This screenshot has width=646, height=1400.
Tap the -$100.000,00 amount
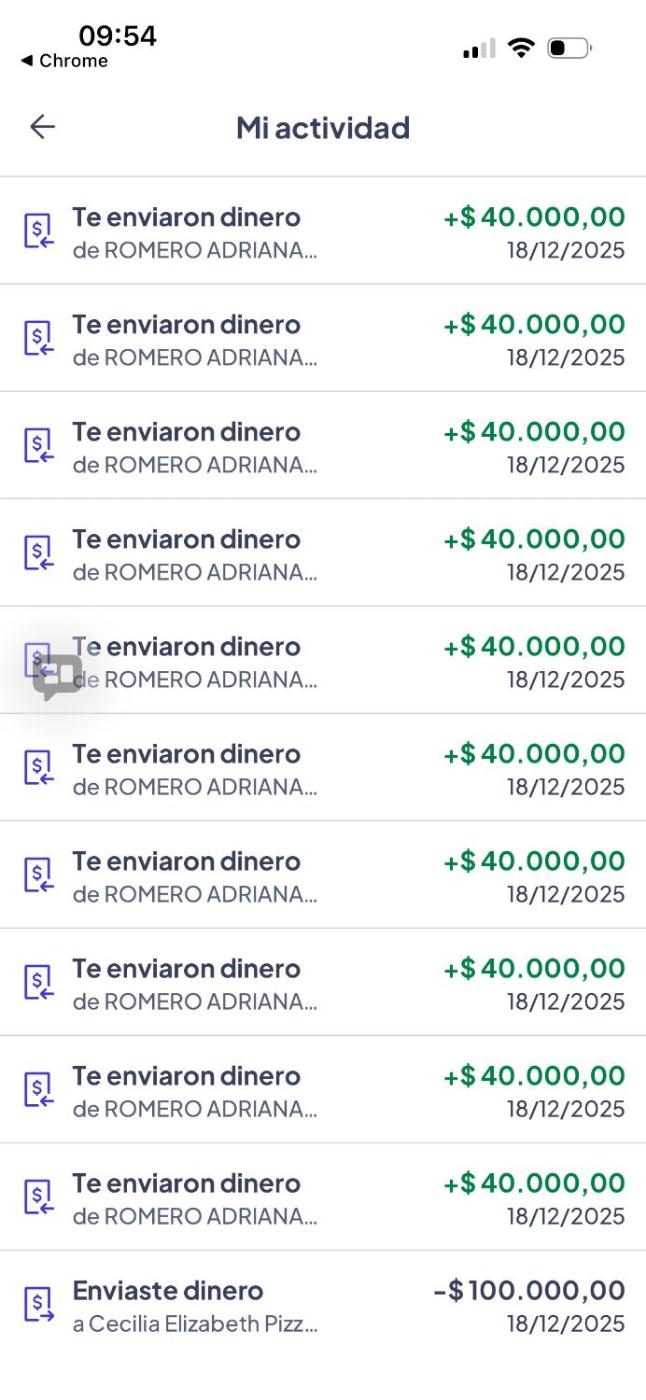pyautogui.click(x=529, y=1291)
